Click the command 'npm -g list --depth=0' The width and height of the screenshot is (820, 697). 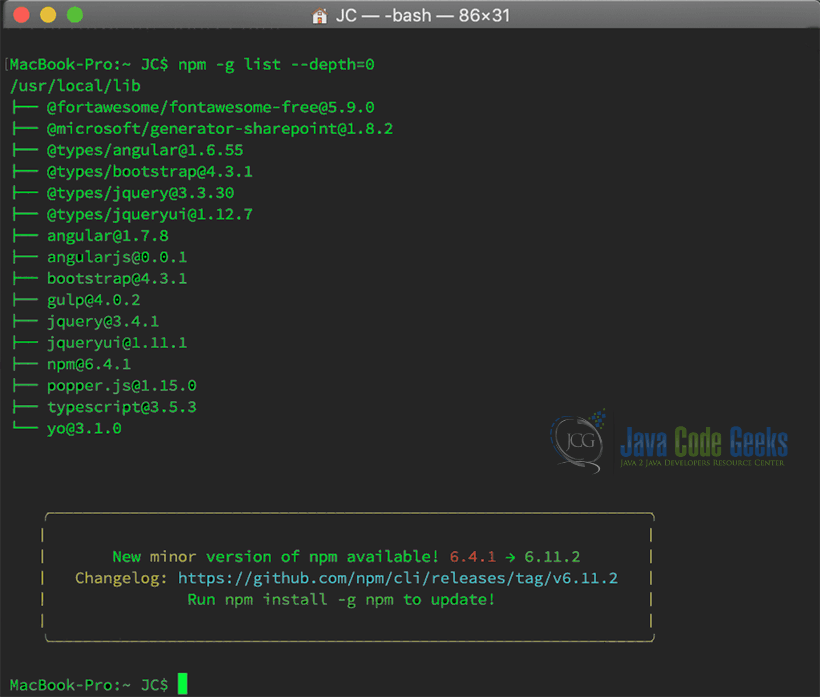[276, 65]
